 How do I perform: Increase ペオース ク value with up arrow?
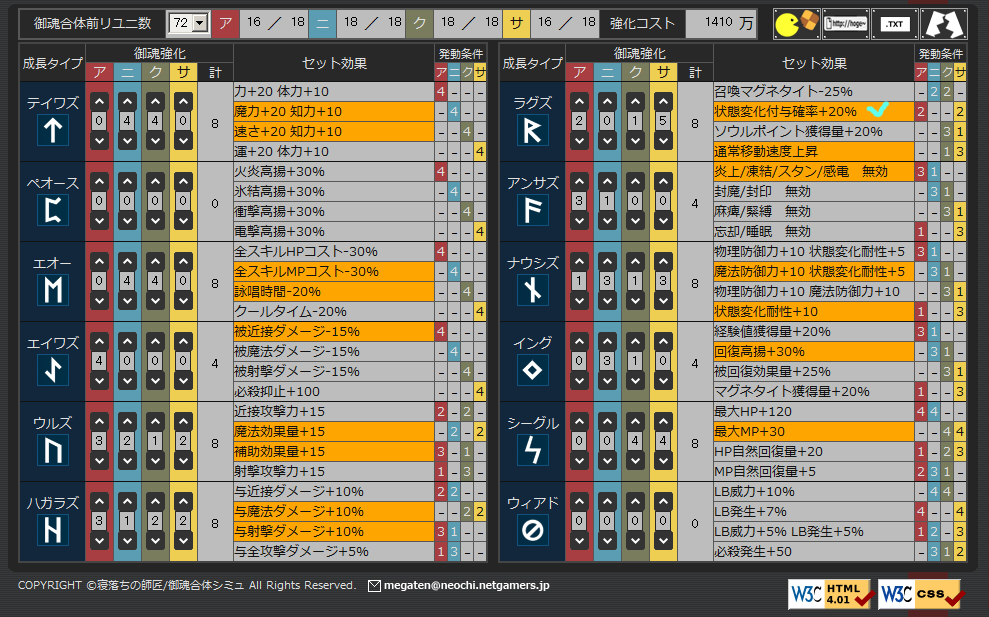click(x=155, y=181)
